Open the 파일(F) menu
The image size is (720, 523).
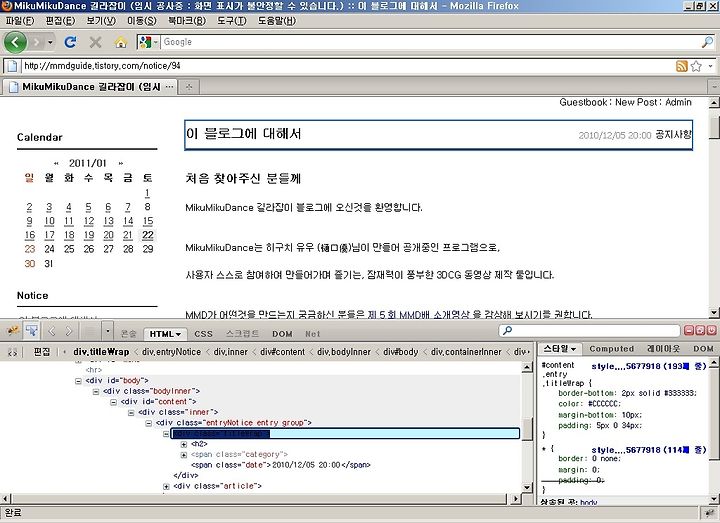coord(20,21)
